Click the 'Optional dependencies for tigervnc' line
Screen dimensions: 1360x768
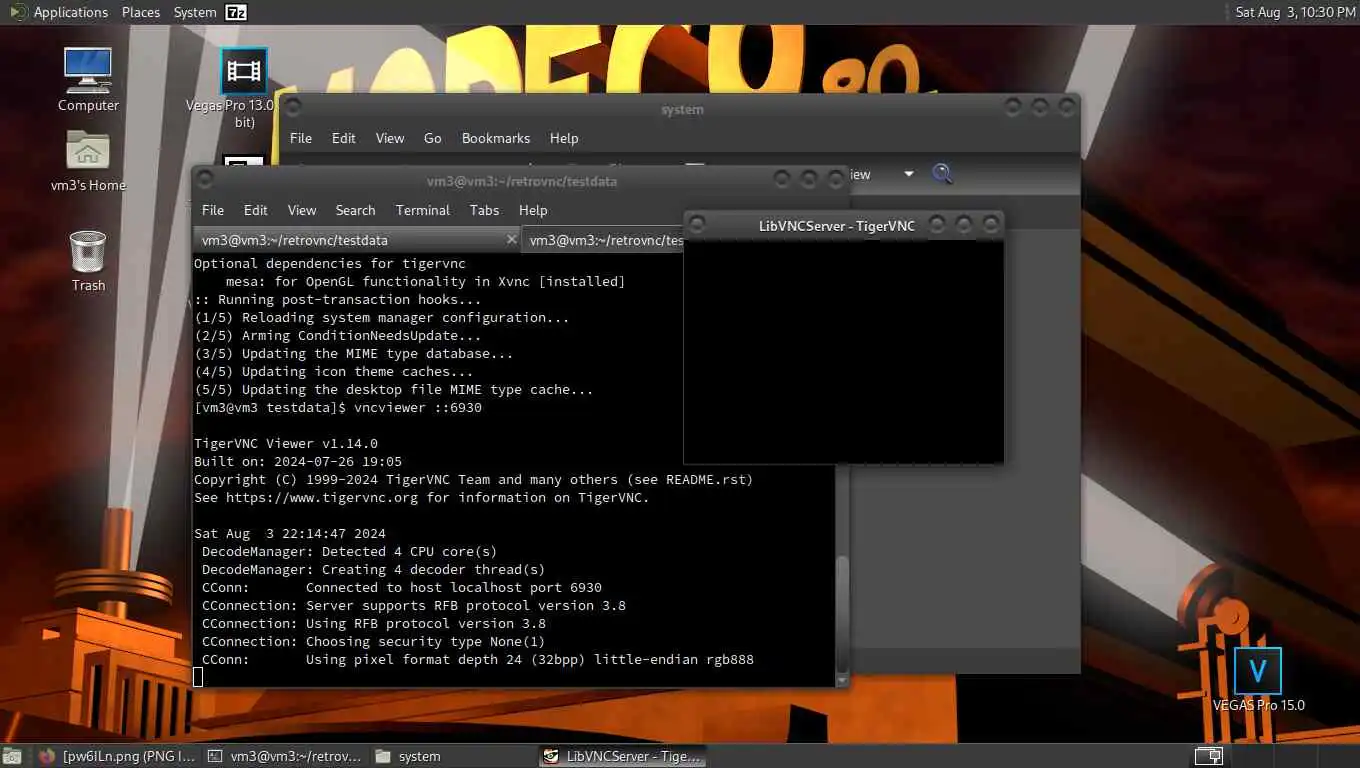(x=330, y=264)
